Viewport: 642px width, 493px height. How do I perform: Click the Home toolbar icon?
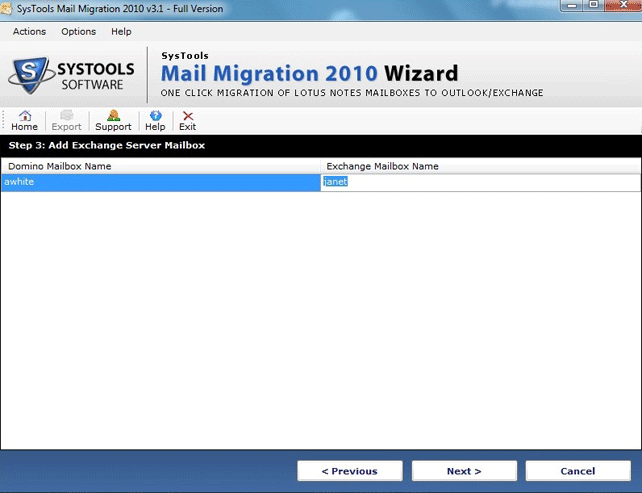point(25,121)
